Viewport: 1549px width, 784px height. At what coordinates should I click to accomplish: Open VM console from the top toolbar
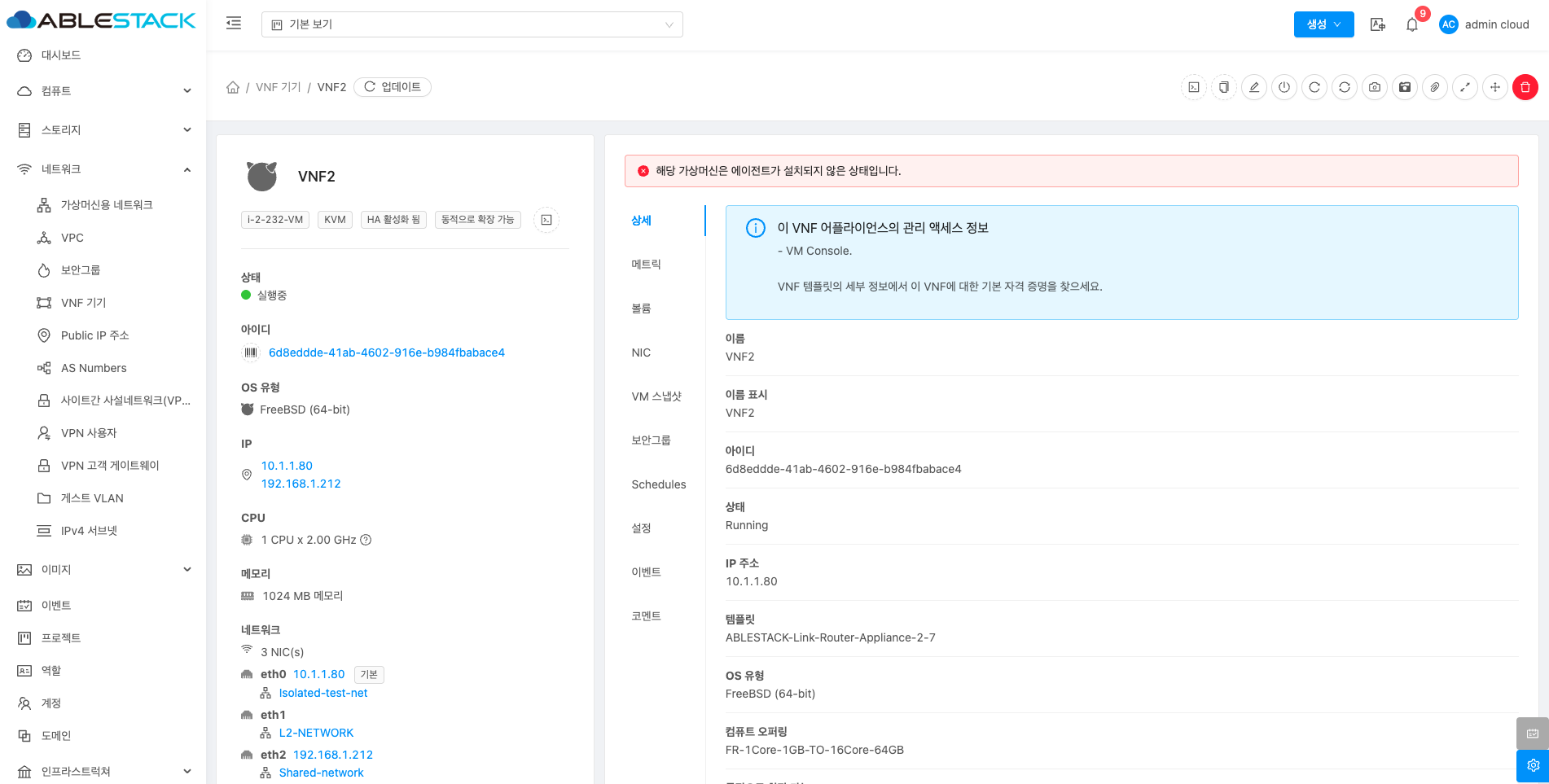(1194, 87)
